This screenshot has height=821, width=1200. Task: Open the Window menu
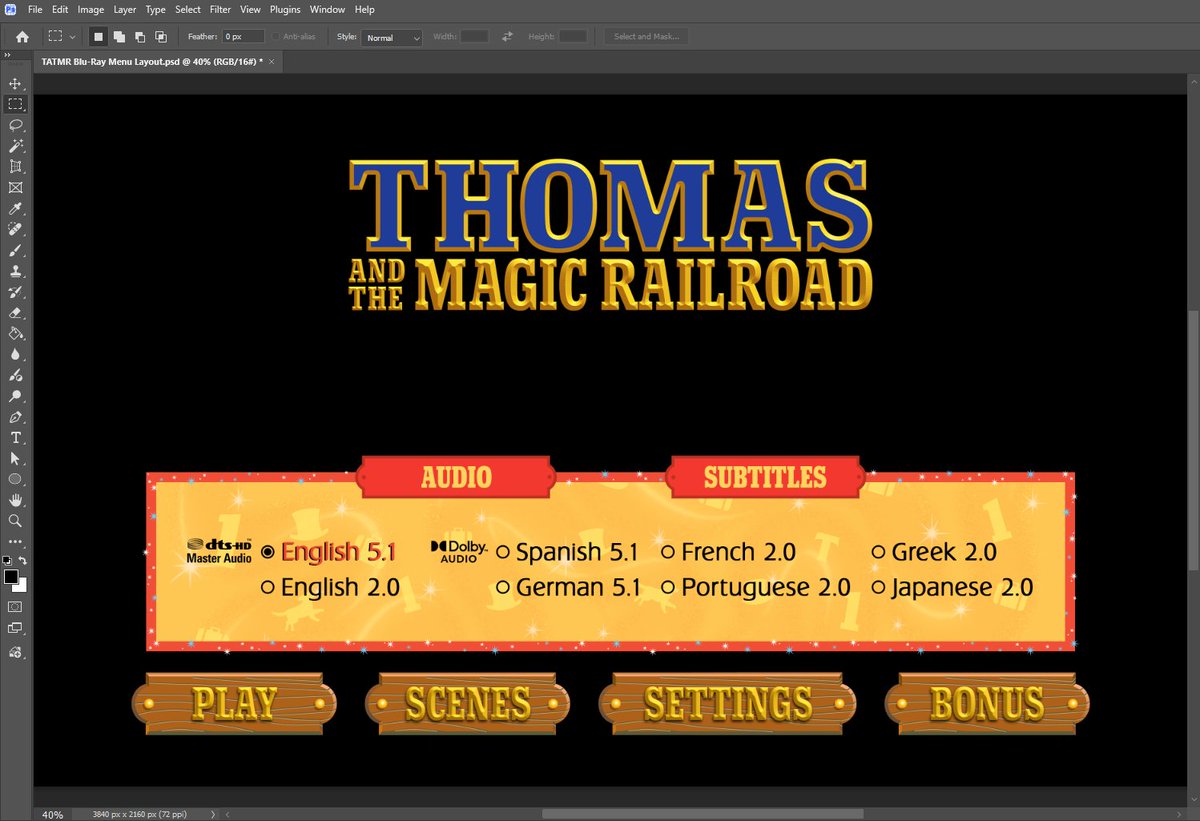click(327, 9)
